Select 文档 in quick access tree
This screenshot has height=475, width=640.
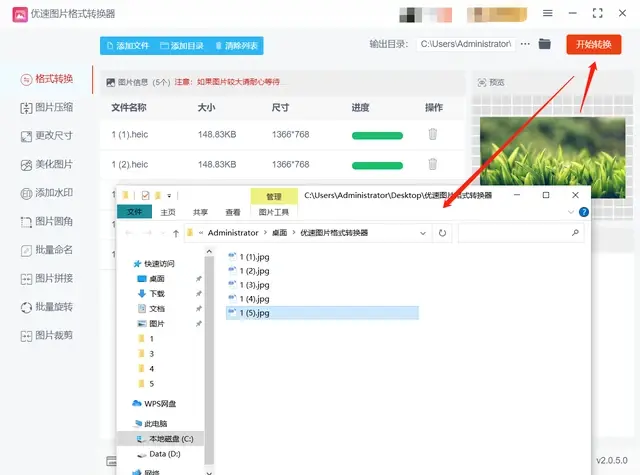click(151, 309)
